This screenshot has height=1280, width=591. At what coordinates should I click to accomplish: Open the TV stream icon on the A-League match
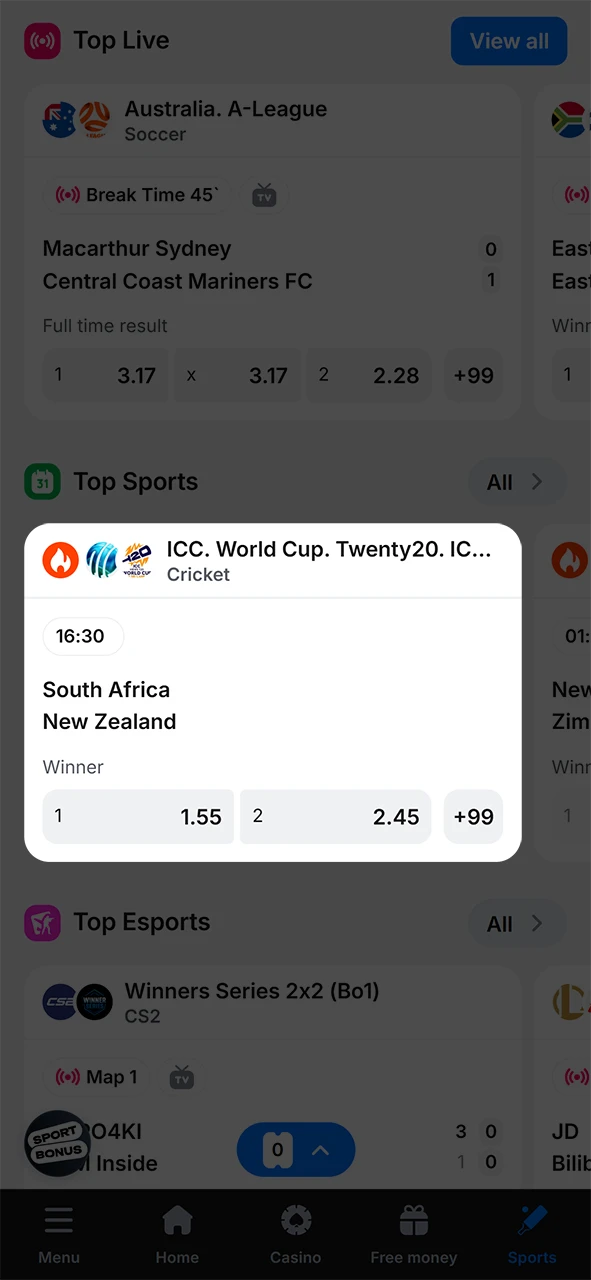click(264, 194)
